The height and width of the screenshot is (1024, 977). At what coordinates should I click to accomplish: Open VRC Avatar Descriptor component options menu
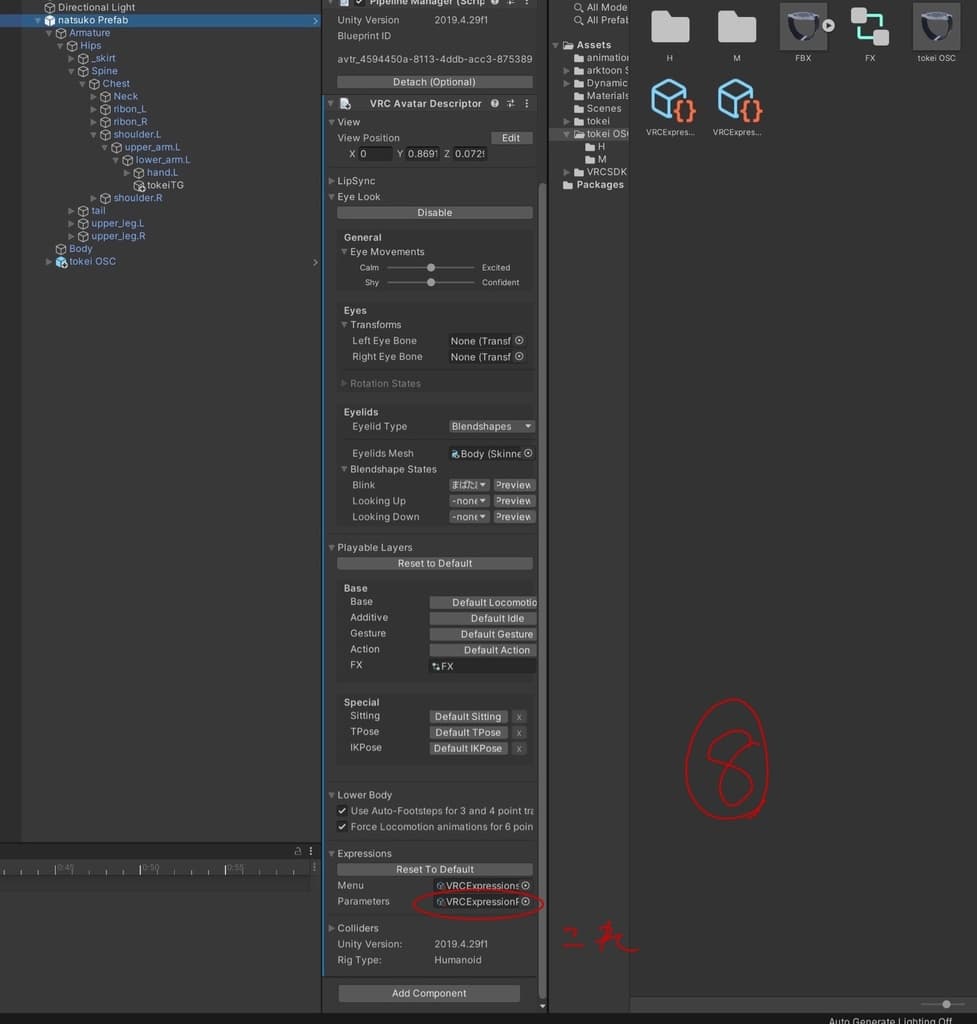pos(527,104)
